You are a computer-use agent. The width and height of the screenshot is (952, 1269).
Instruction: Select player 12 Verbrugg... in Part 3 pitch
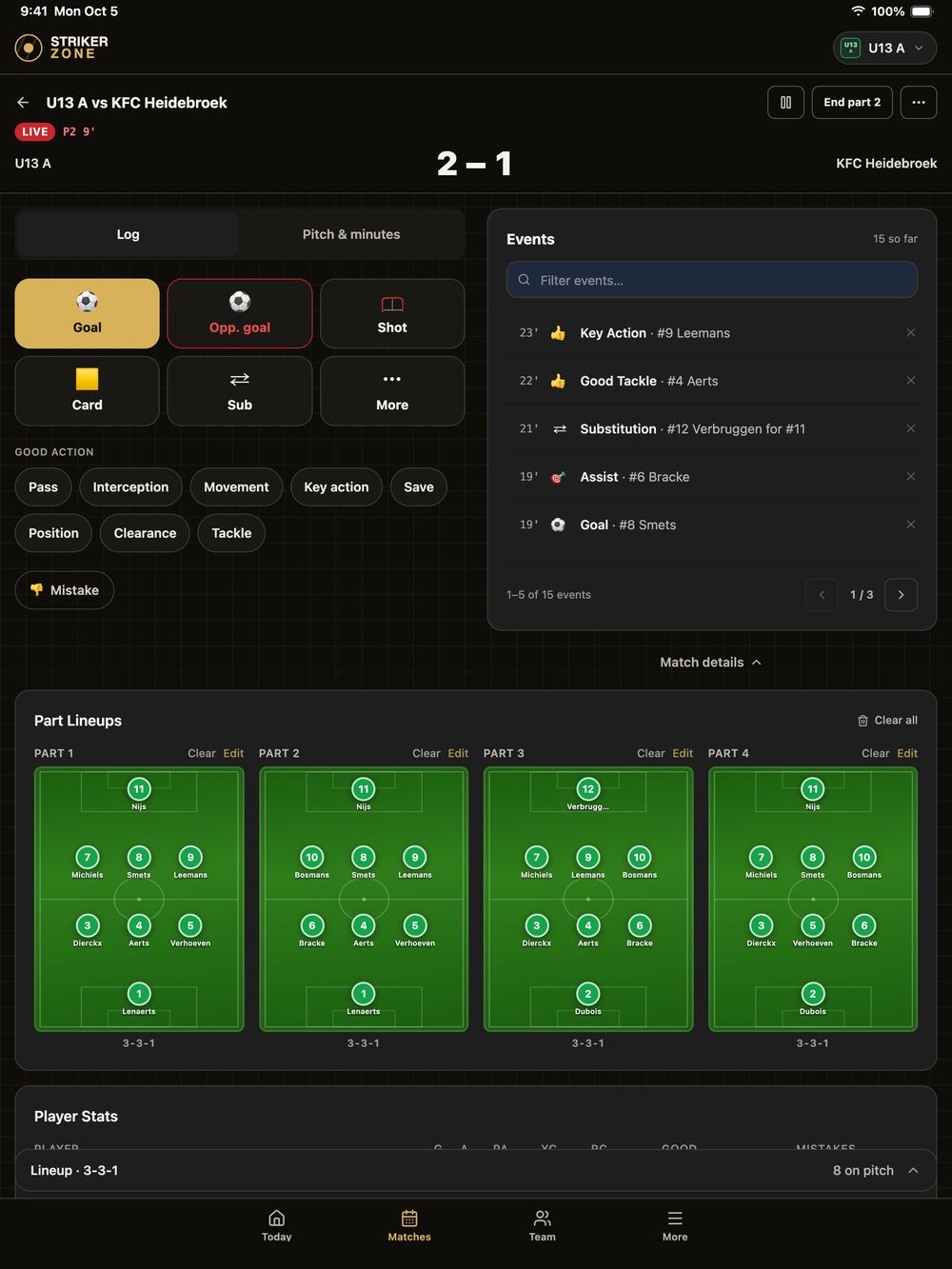588,793
